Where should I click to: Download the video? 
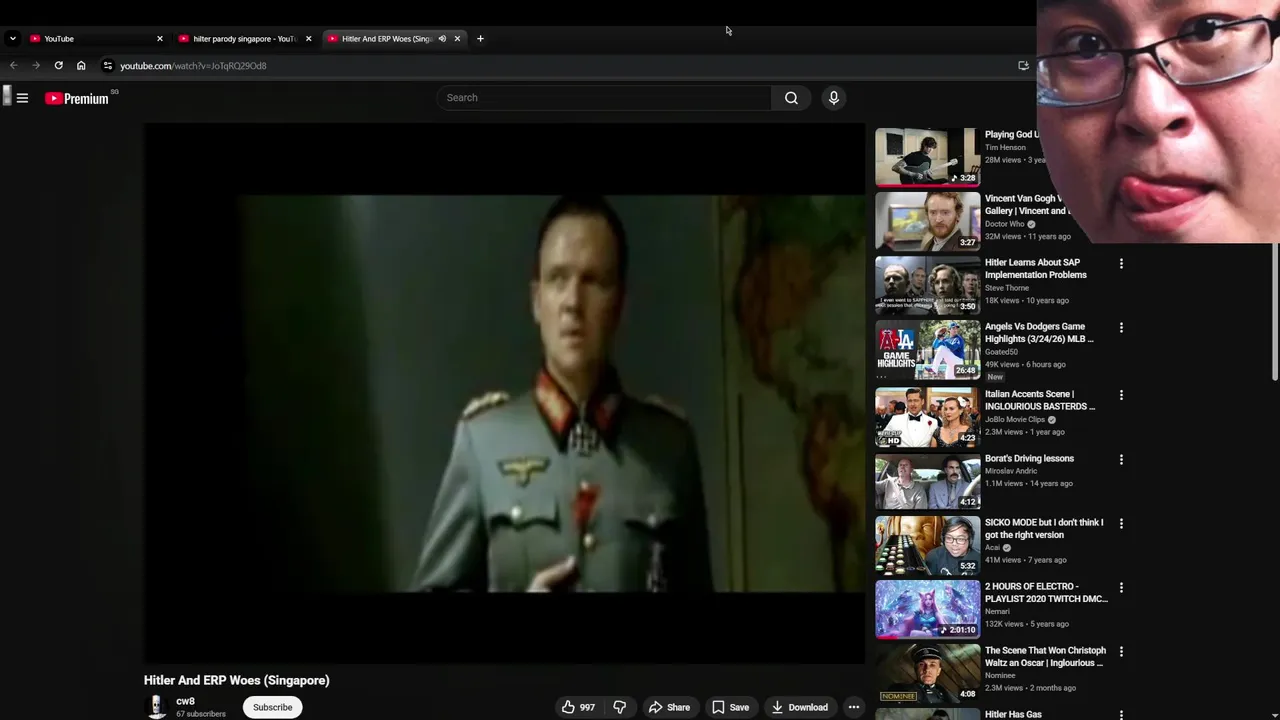(799, 707)
